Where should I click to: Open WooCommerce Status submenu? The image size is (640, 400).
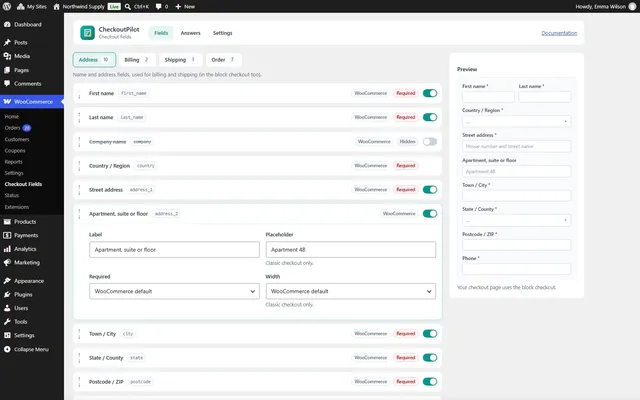pos(12,196)
